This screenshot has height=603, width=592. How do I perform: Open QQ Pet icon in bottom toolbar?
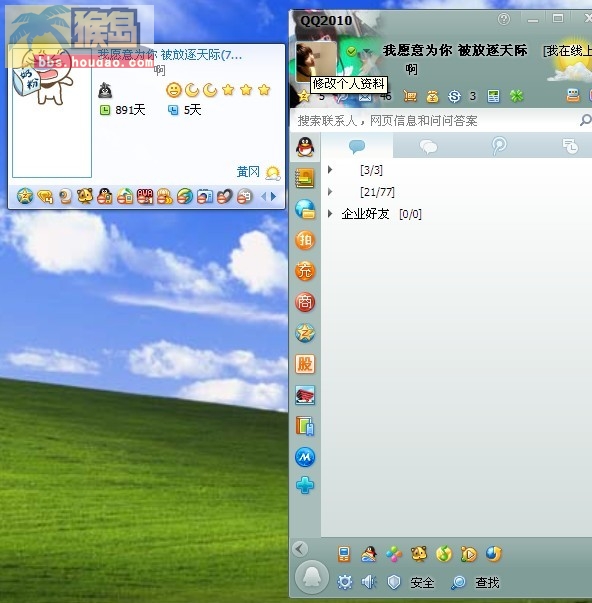[419, 554]
